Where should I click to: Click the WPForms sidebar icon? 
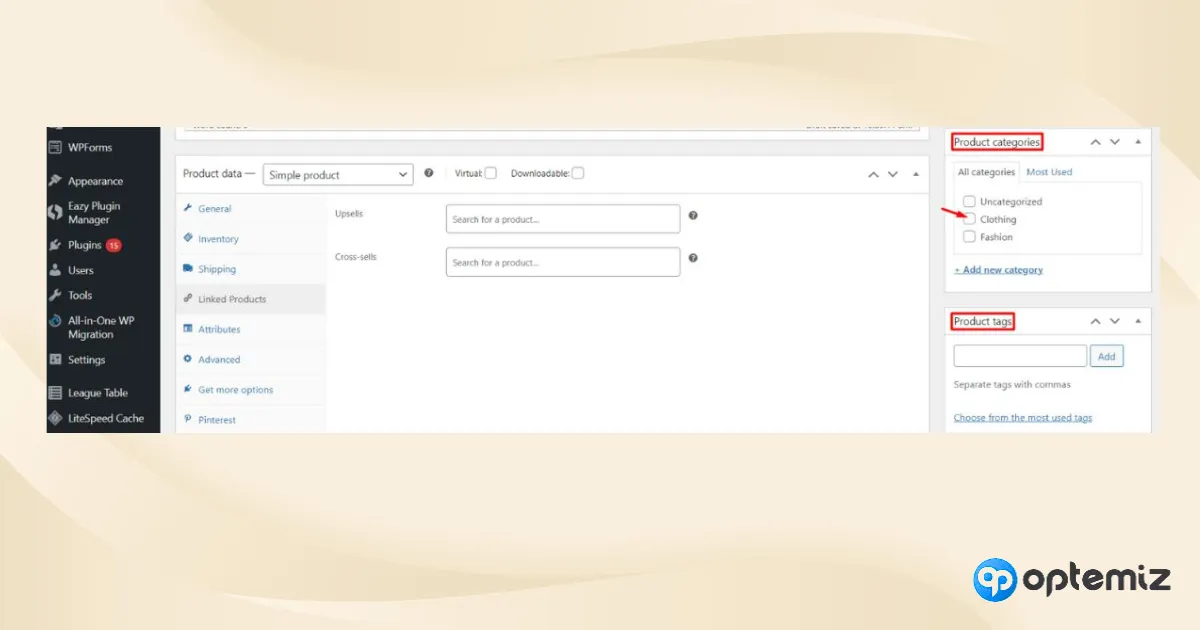coord(56,147)
